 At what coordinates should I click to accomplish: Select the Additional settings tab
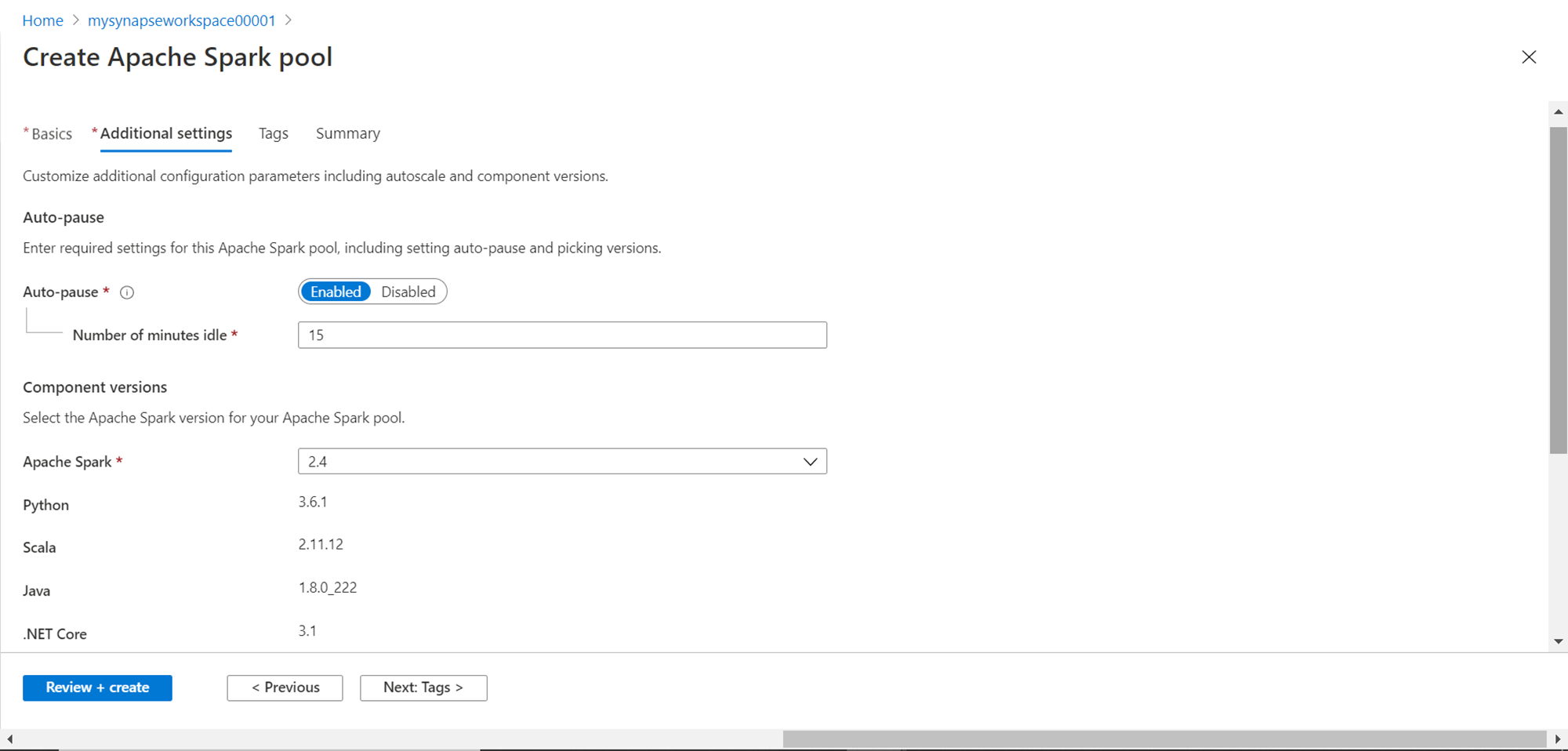[x=165, y=134]
